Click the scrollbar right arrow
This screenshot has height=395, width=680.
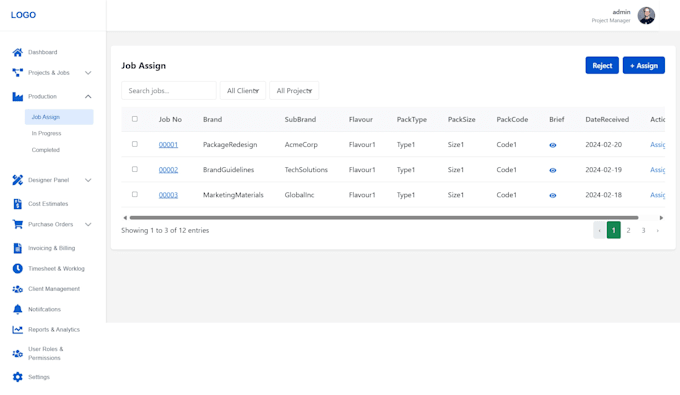(661, 218)
